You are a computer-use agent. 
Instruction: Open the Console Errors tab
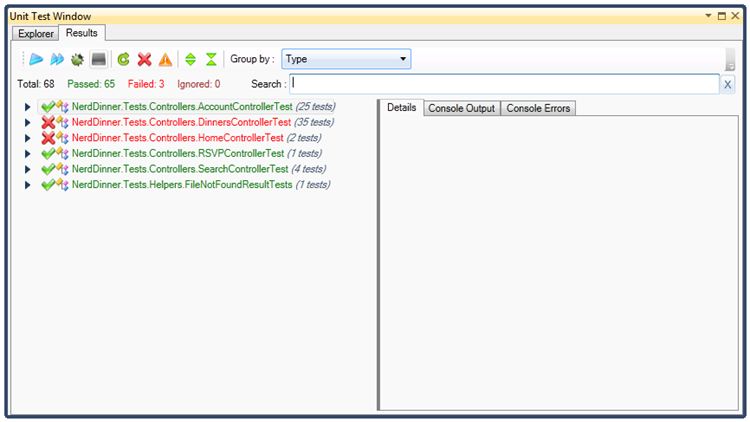(538, 109)
